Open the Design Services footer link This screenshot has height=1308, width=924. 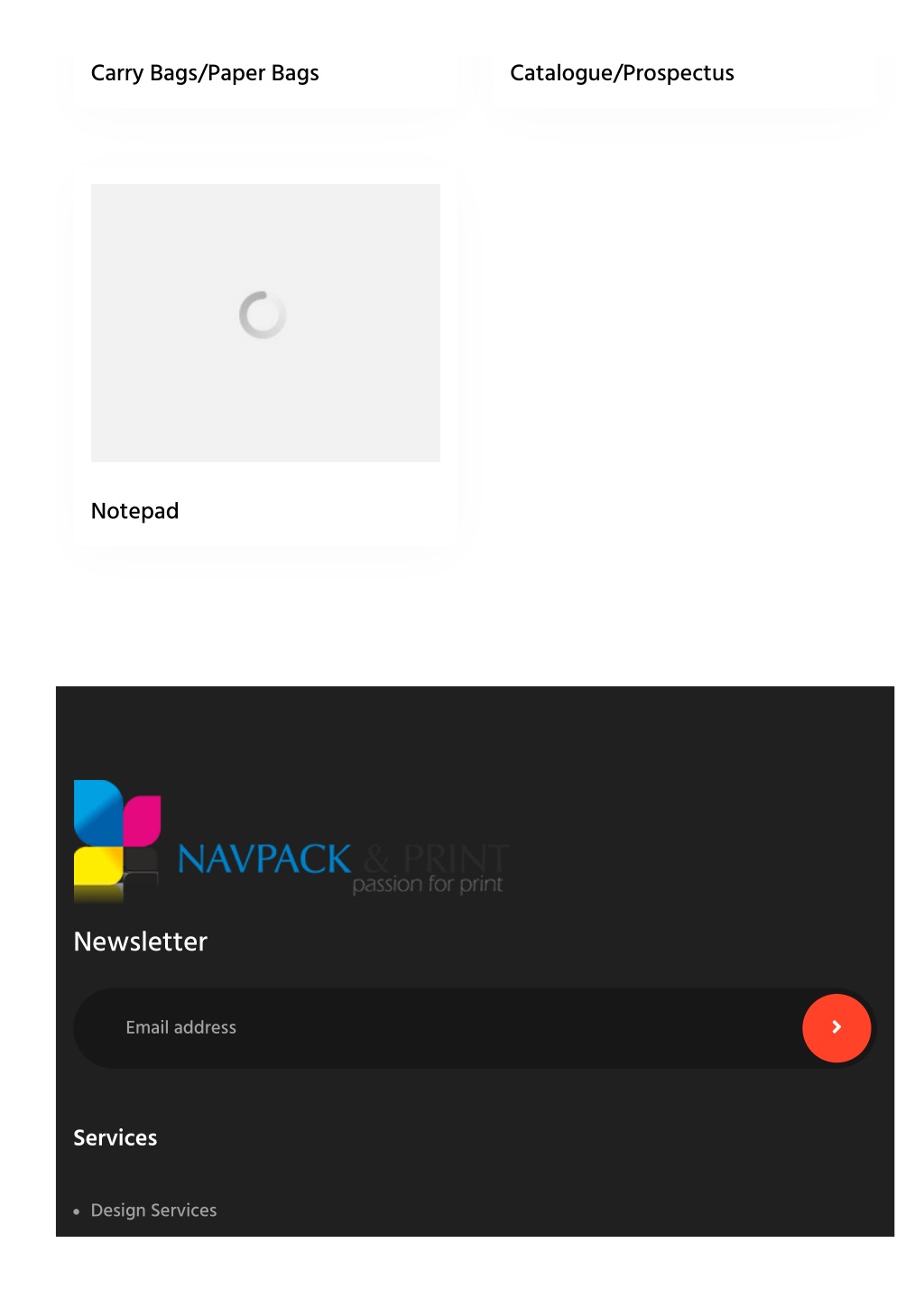click(154, 1211)
